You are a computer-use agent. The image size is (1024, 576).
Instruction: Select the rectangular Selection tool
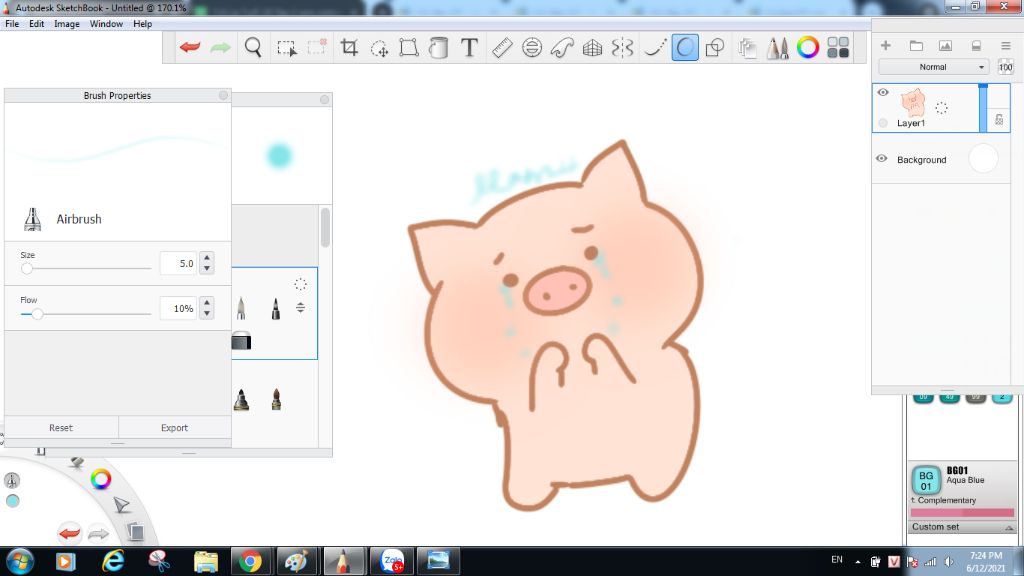pos(287,48)
